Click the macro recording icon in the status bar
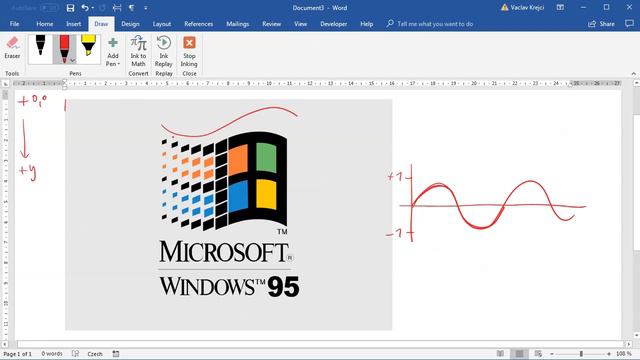Screen dimensions: 640x360 116,354
